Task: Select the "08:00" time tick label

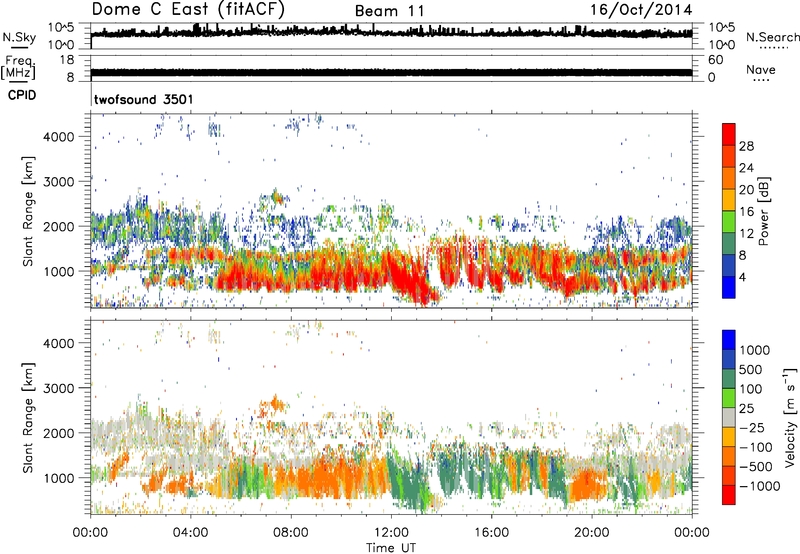Action: 291,533
